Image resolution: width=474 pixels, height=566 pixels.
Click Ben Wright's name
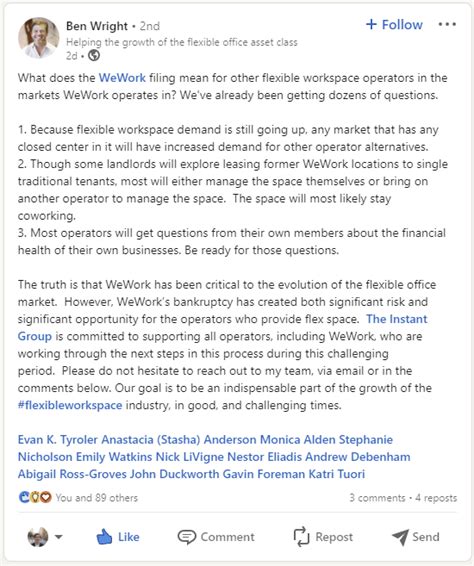(x=97, y=26)
